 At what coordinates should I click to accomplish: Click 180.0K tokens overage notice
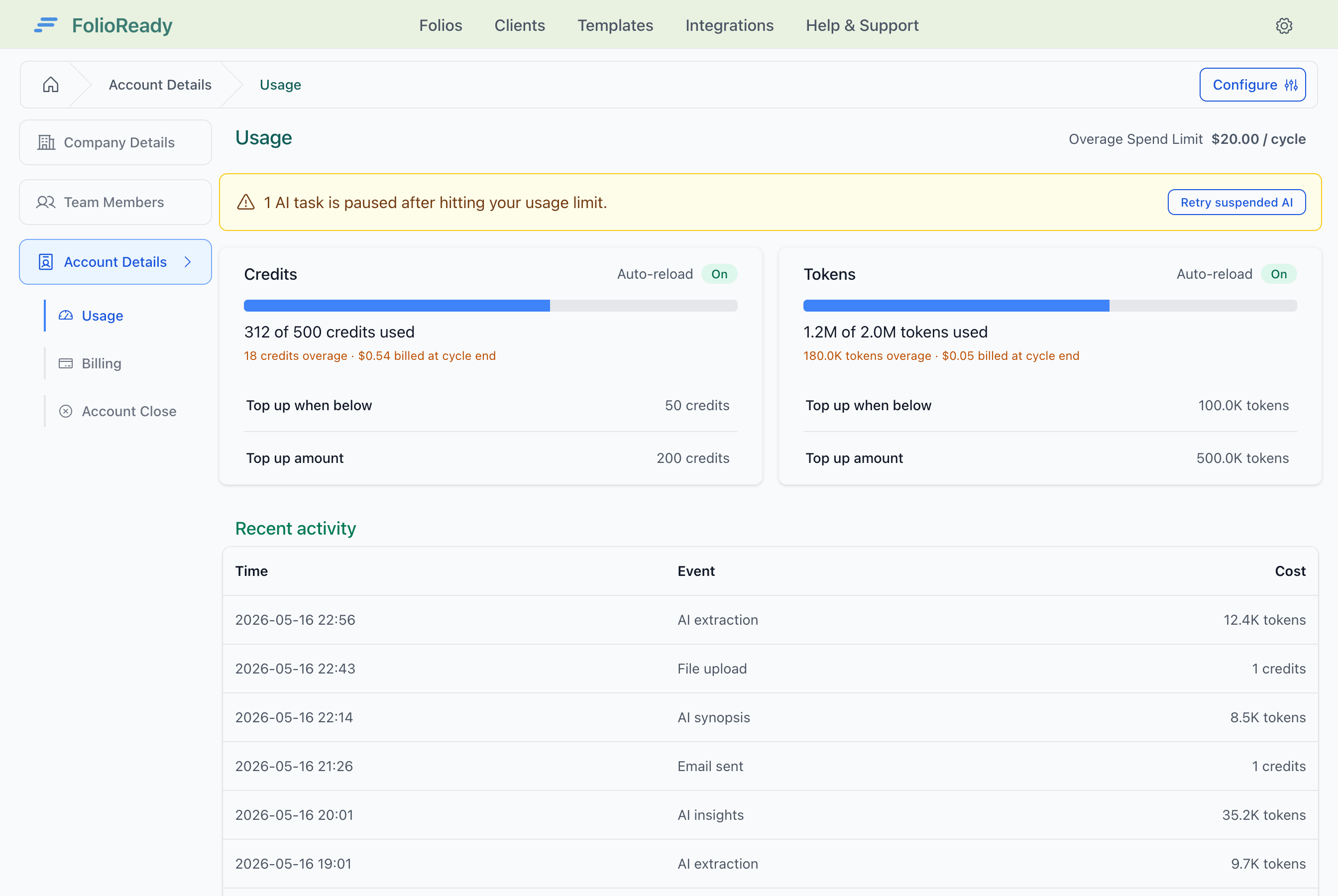[941, 355]
